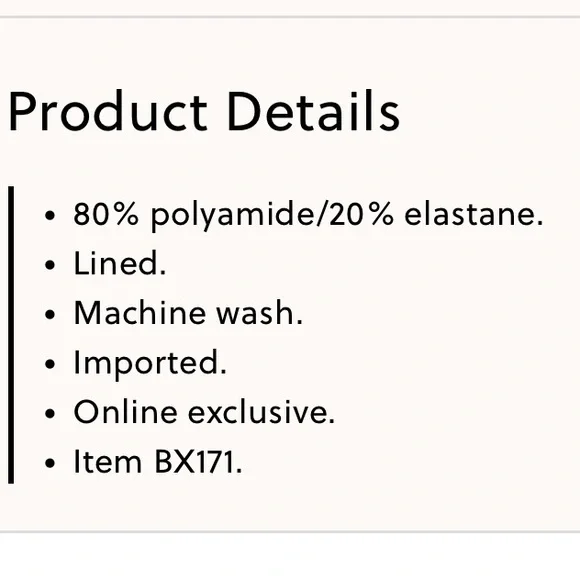Click the word wash in Machine wash.

(259, 313)
